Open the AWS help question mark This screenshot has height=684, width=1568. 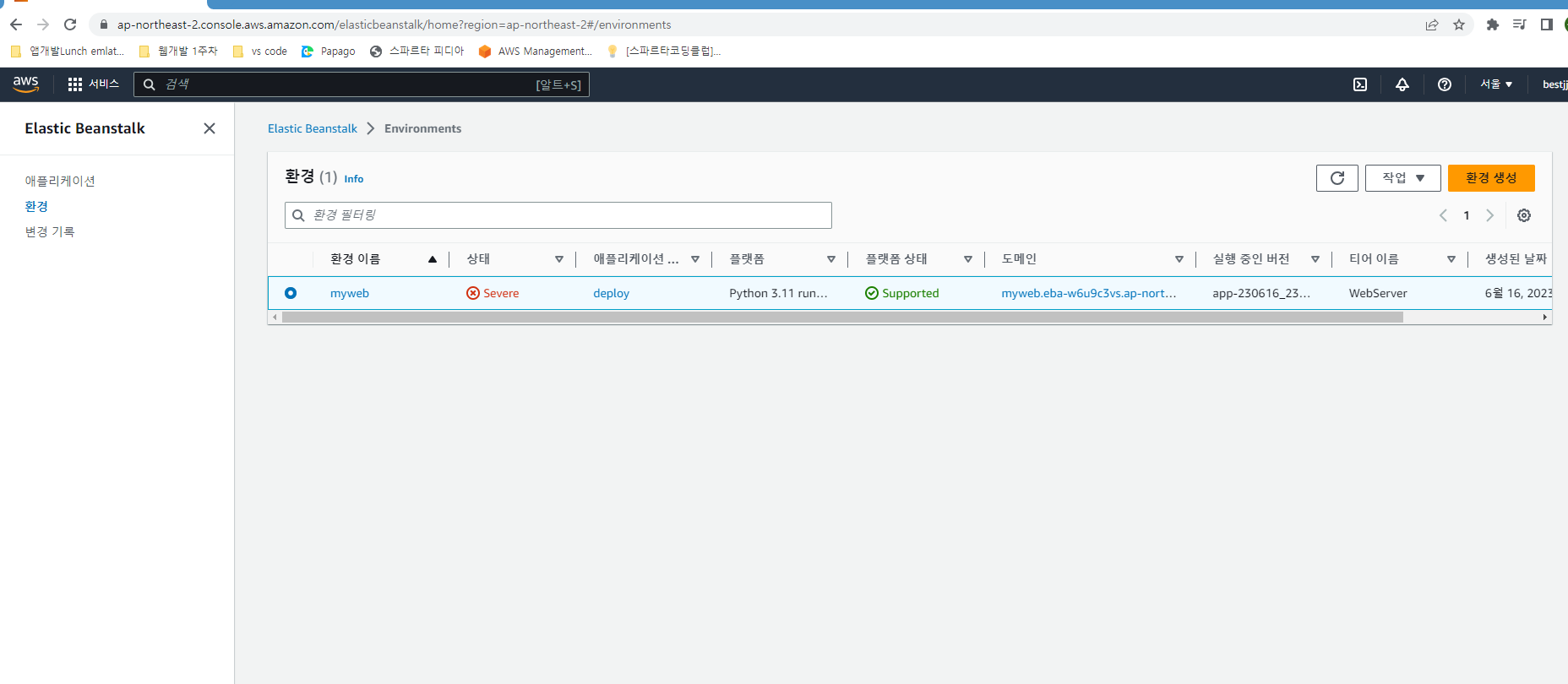[1445, 84]
